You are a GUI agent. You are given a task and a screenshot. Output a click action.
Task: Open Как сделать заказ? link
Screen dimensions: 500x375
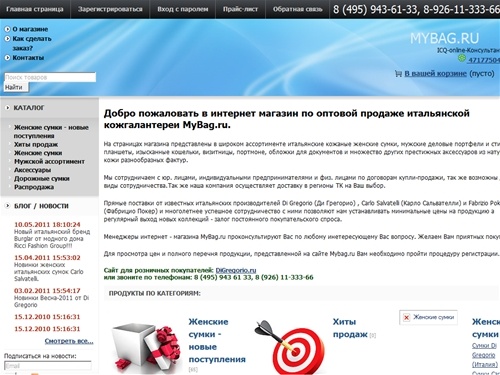click(x=32, y=43)
